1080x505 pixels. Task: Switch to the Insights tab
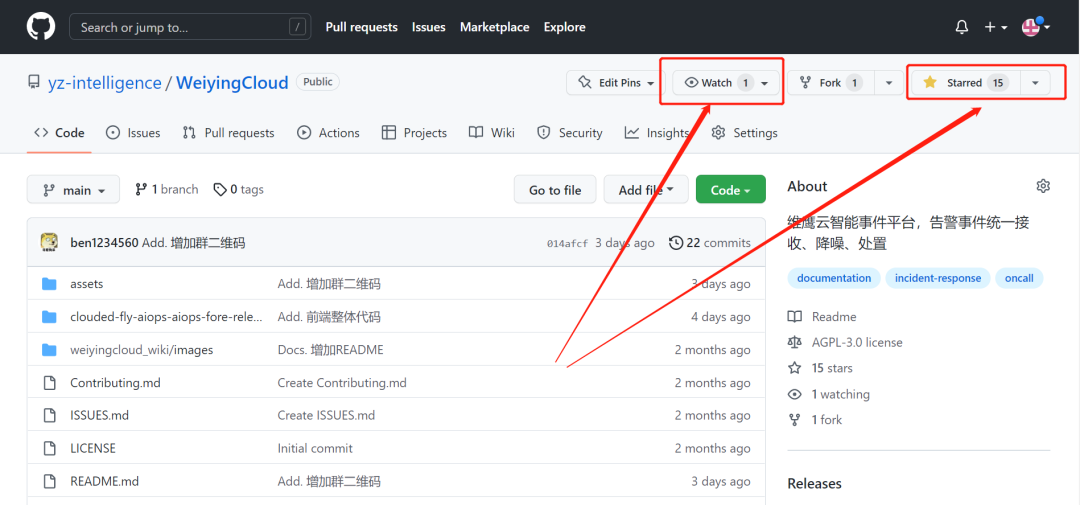coord(656,133)
